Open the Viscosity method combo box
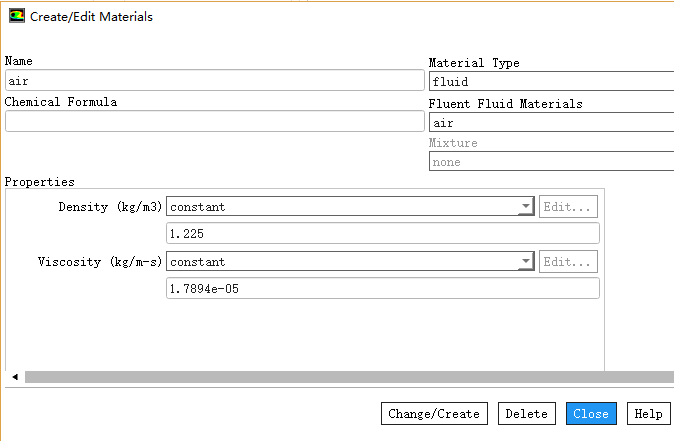Image resolution: width=674 pixels, height=441 pixels. pyautogui.click(x=350, y=262)
